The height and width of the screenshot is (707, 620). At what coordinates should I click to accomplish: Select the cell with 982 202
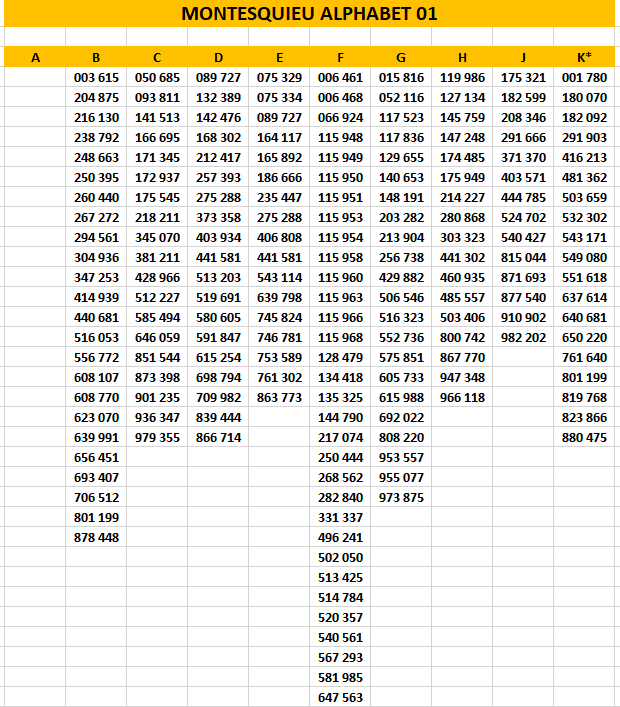(523, 337)
